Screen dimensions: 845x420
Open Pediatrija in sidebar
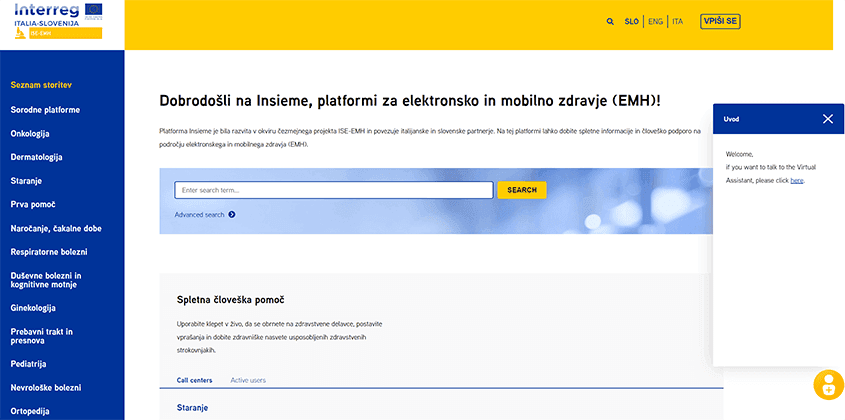(x=29, y=364)
